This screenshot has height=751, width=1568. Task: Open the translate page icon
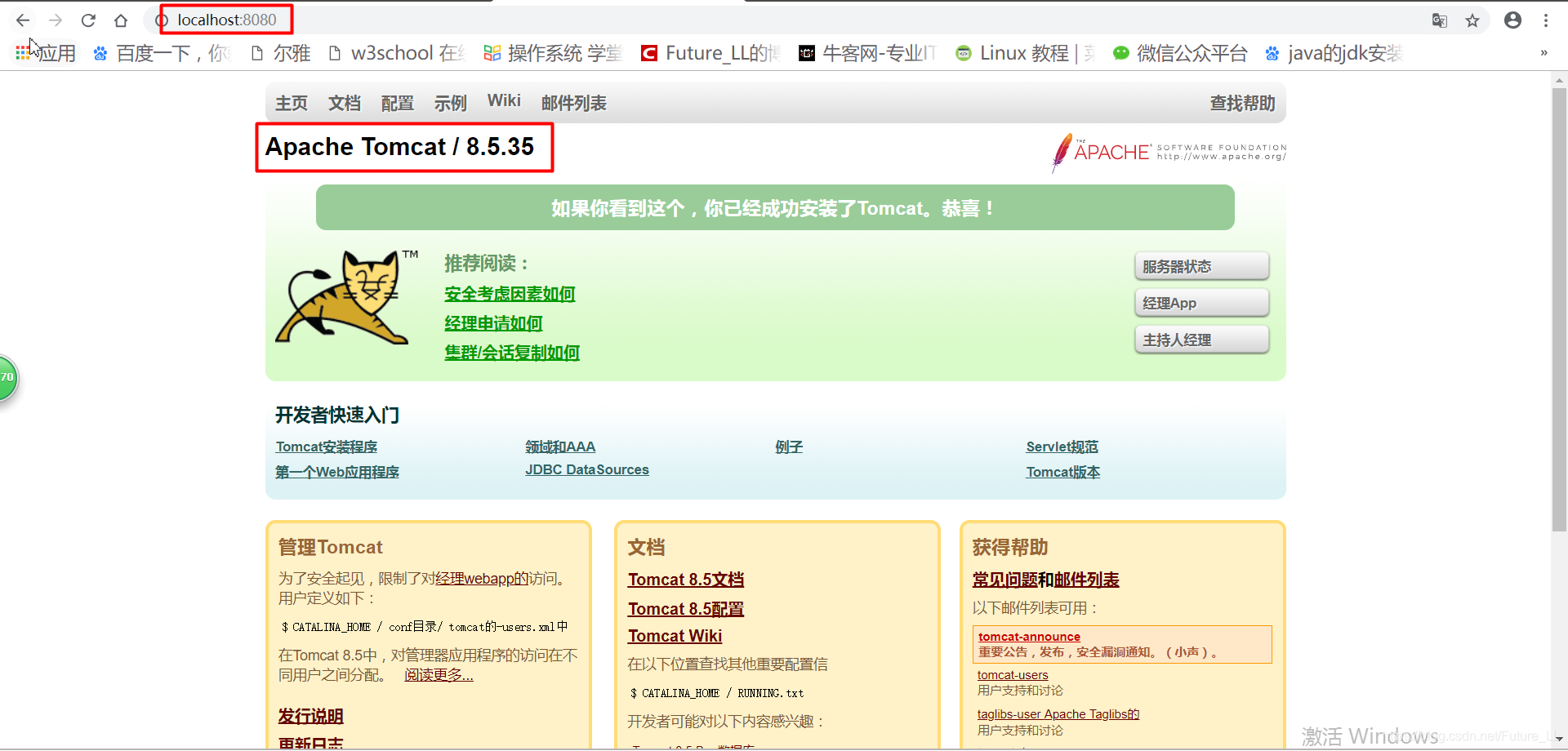click(1440, 20)
